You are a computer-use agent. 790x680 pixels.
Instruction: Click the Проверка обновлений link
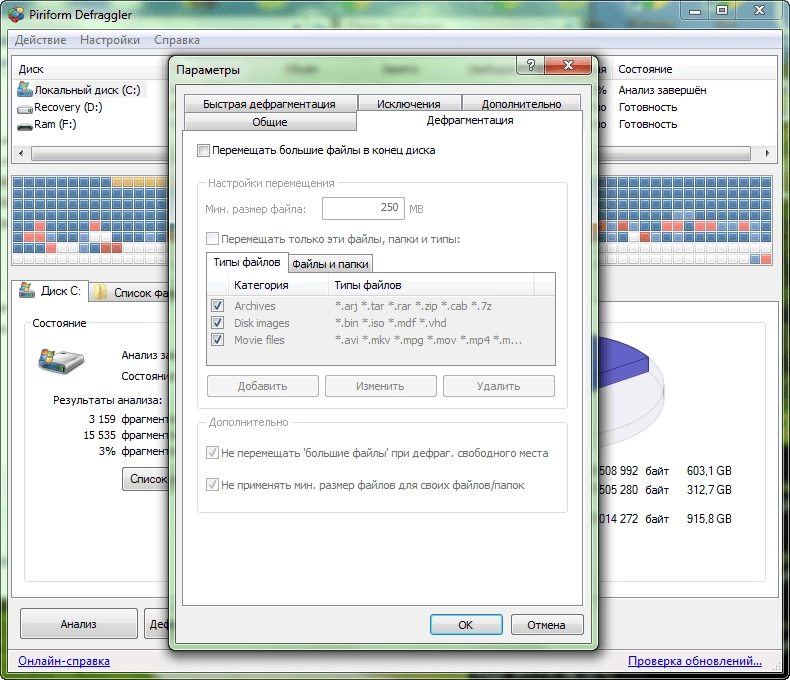pyautogui.click(x=695, y=661)
